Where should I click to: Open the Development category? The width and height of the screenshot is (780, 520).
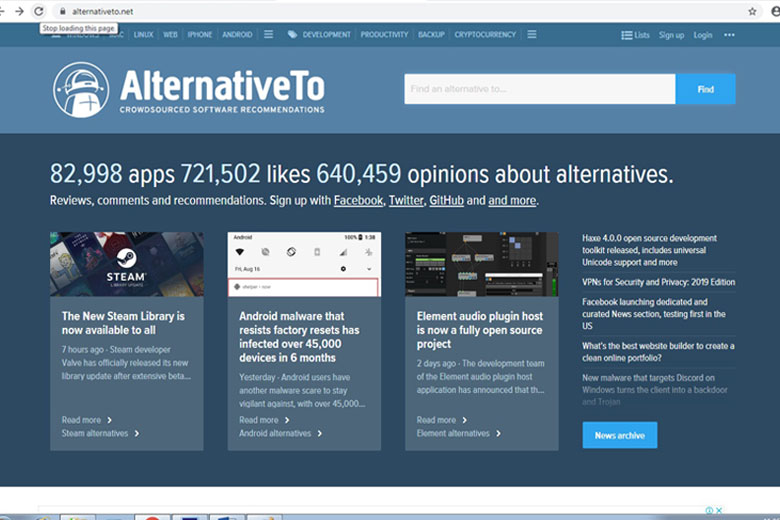pyautogui.click(x=326, y=34)
